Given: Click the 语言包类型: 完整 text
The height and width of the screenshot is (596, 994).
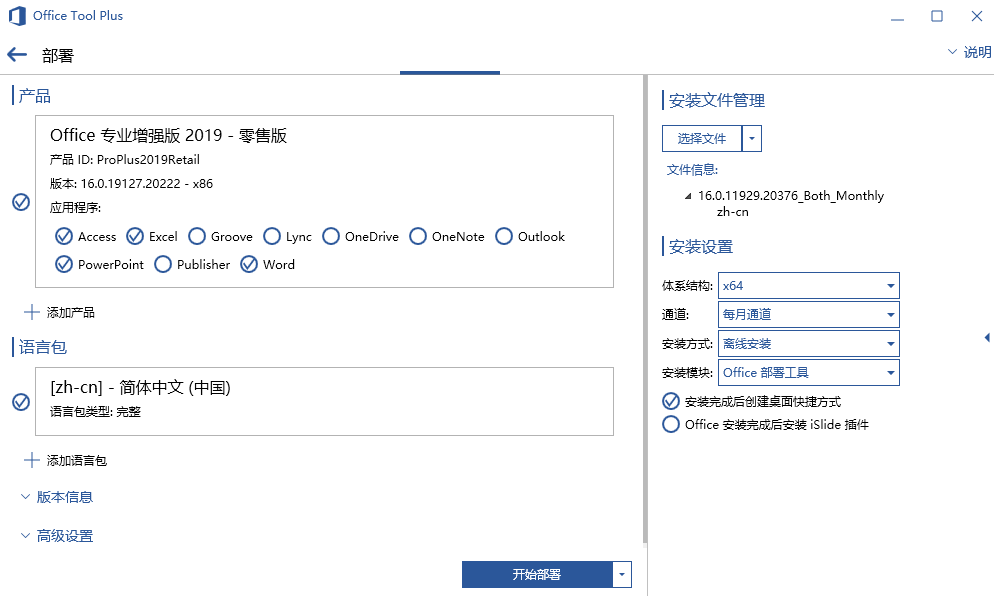Looking at the screenshot, I should click(x=95, y=411).
